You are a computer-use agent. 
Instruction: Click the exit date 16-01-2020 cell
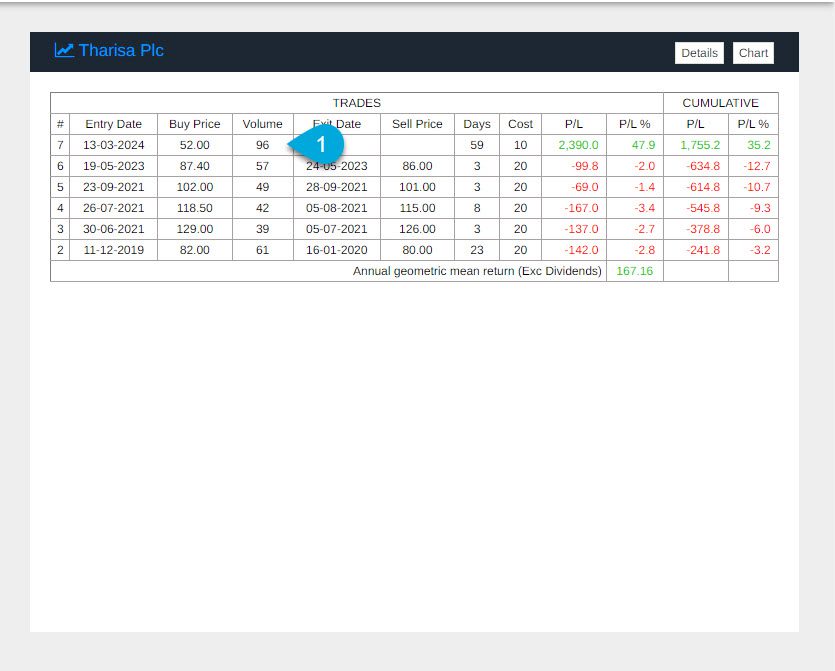coord(336,250)
